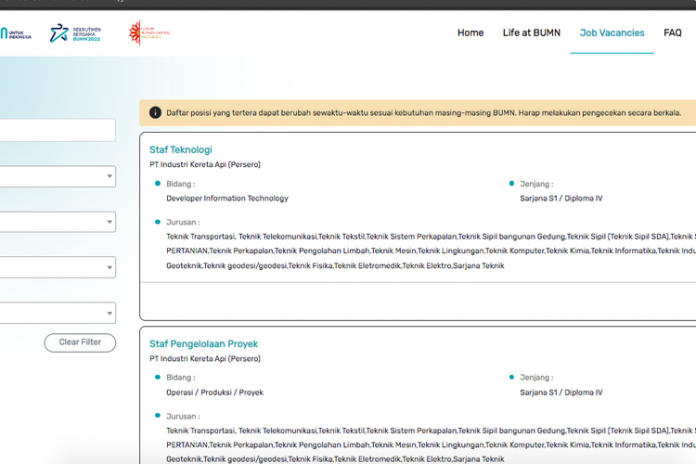Open the third filter dropdown in the sidebar
Viewport: 696px width, 464px height.
coord(56,267)
